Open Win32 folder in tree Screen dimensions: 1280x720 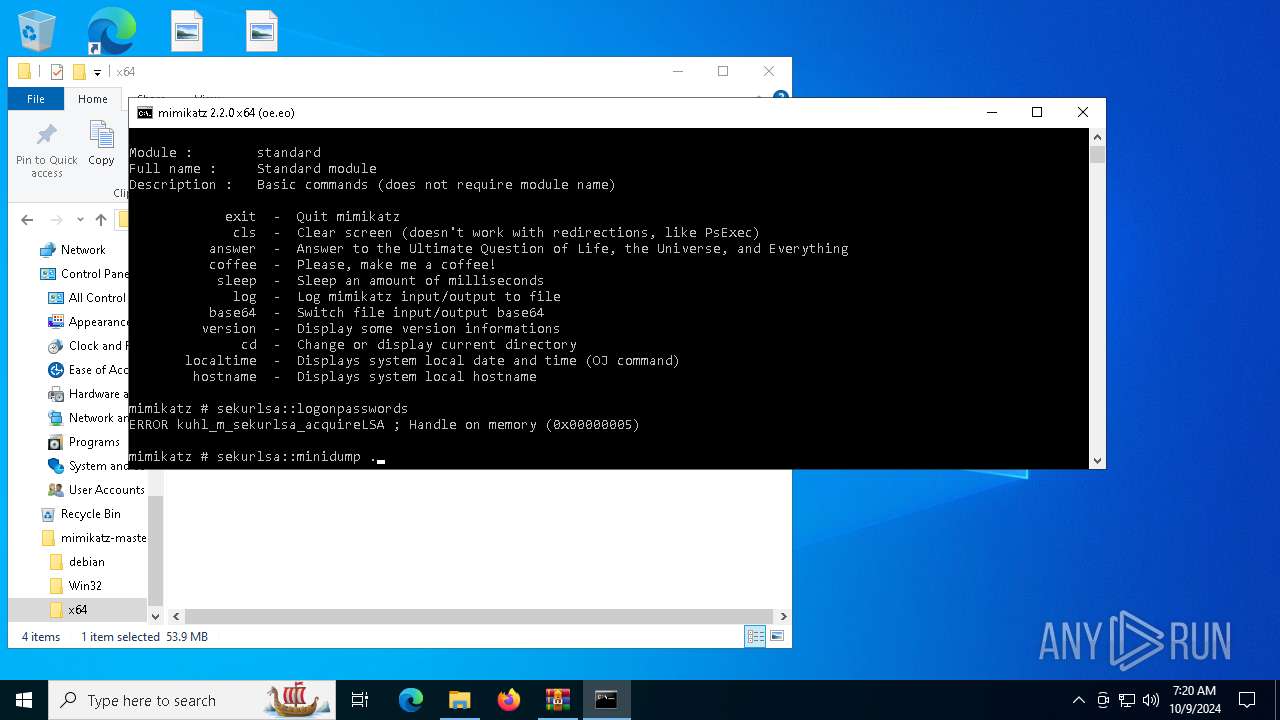76,586
